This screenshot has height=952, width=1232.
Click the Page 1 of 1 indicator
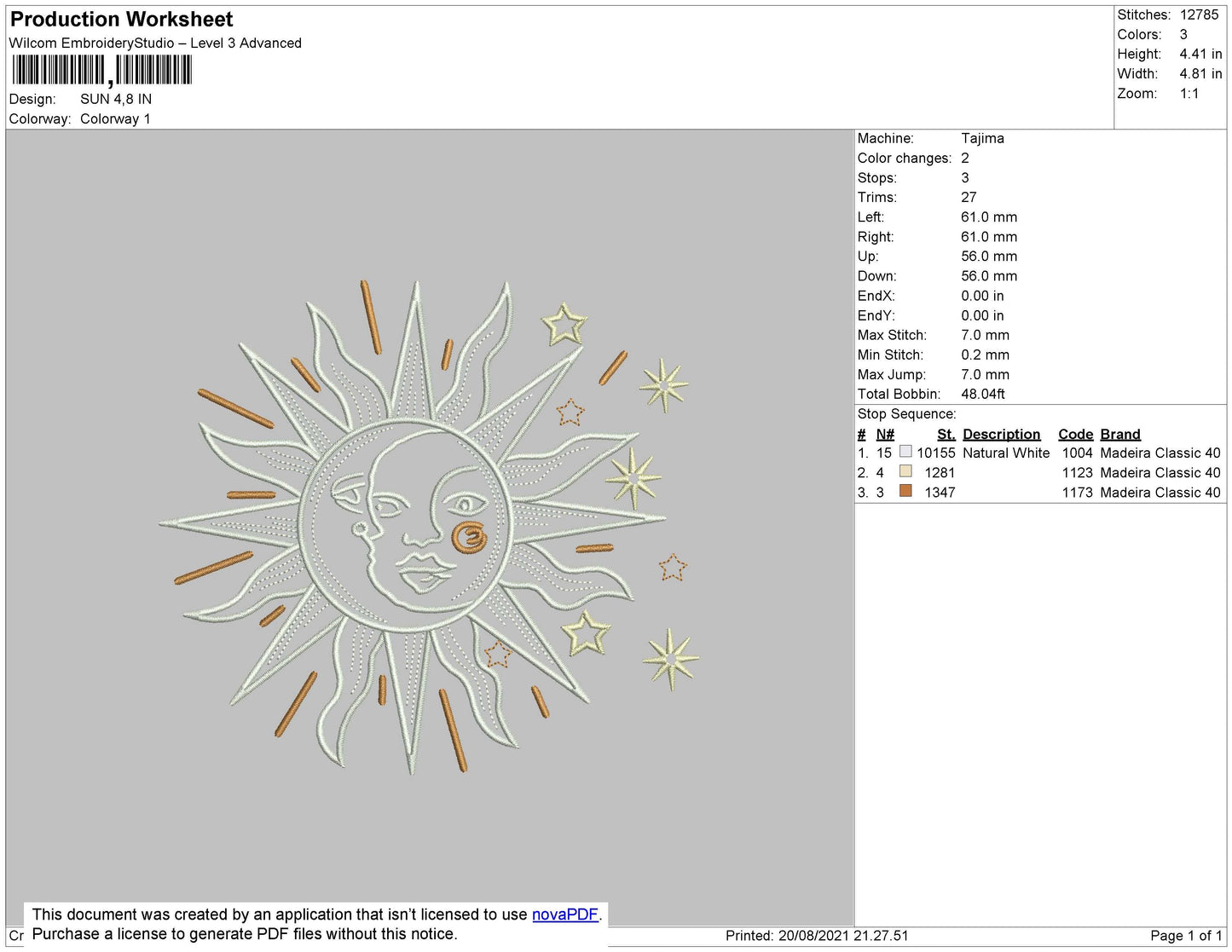click(1186, 936)
